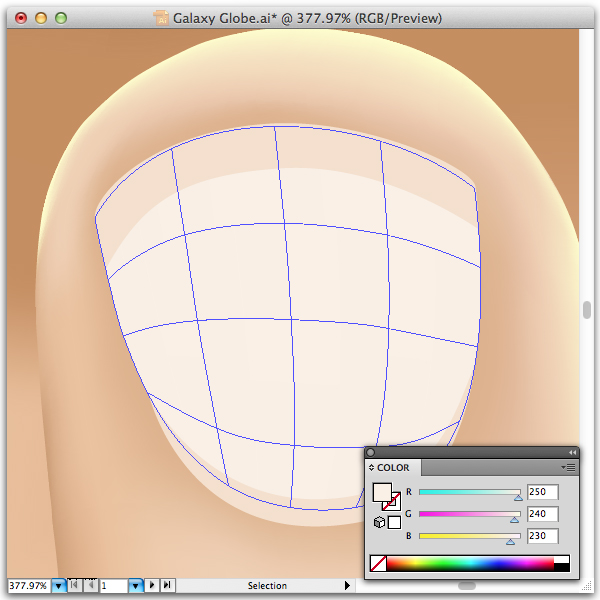The image size is (600, 600).
Task: Go to the Next artboard
Action: pyautogui.click(x=152, y=585)
